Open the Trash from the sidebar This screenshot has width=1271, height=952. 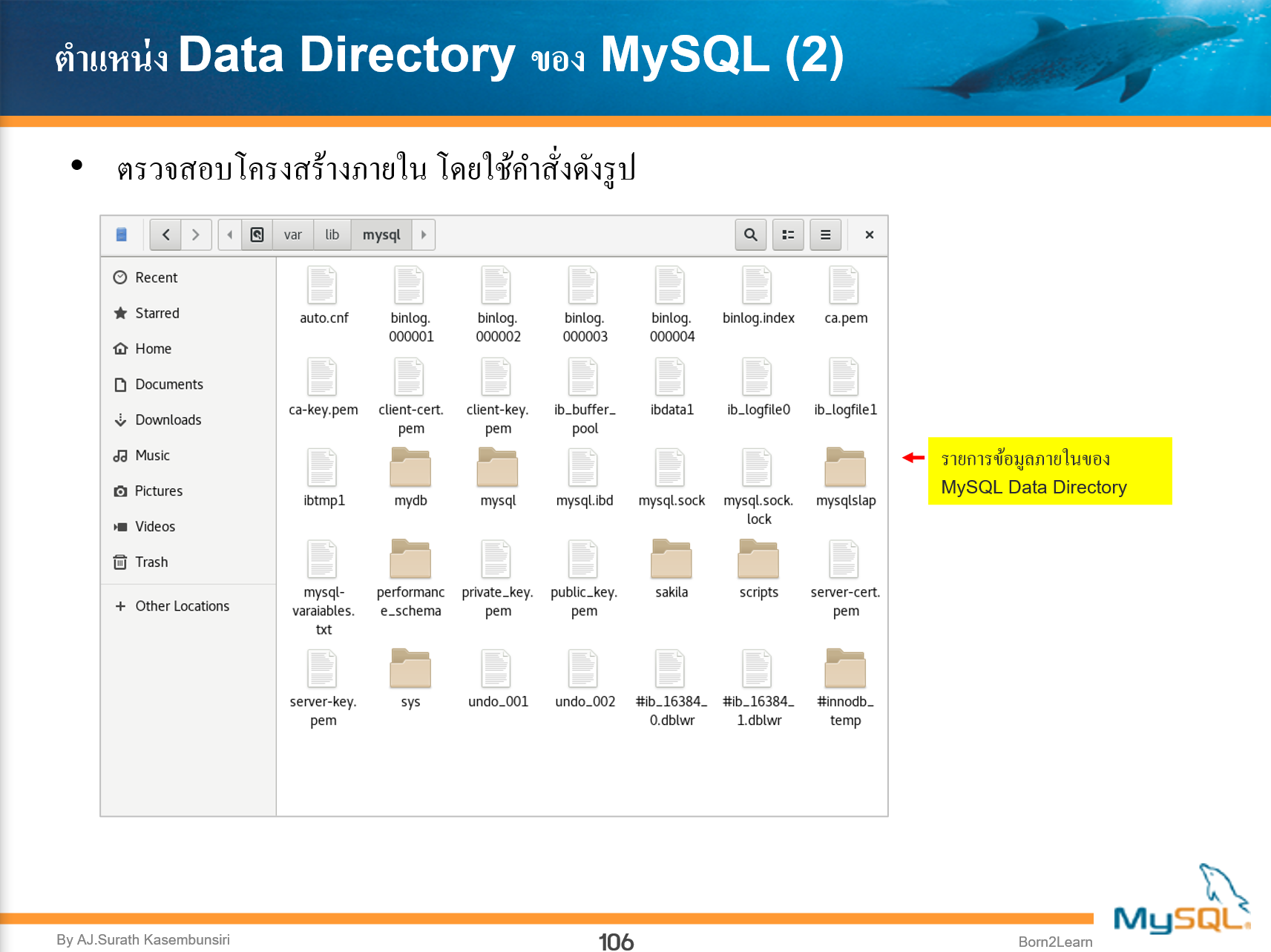[x=121, y=562]
